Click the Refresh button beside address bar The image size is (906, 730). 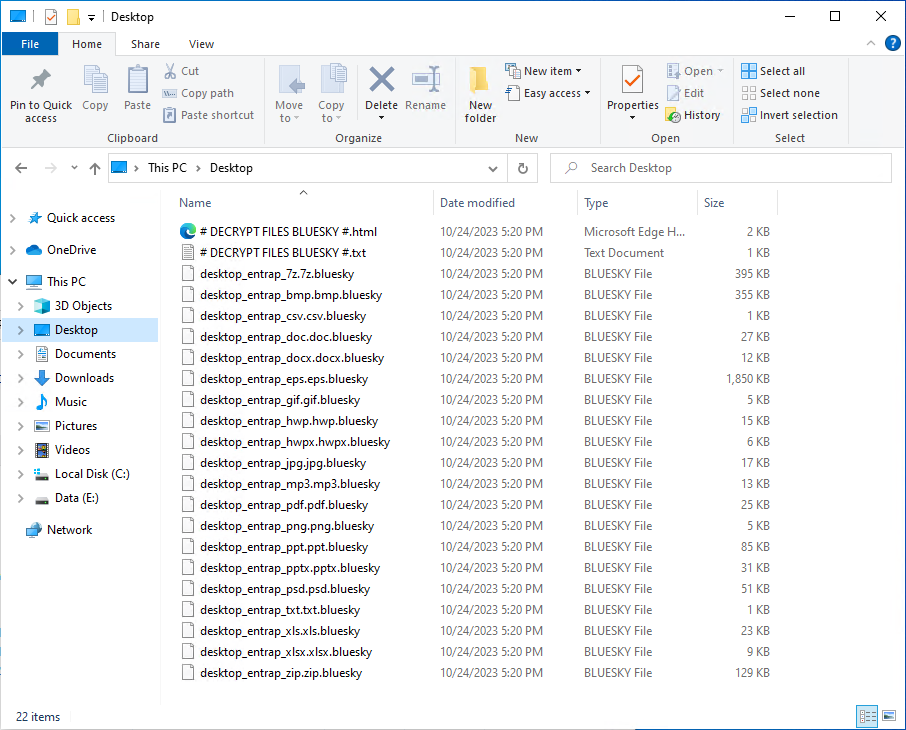pos(522,168)
